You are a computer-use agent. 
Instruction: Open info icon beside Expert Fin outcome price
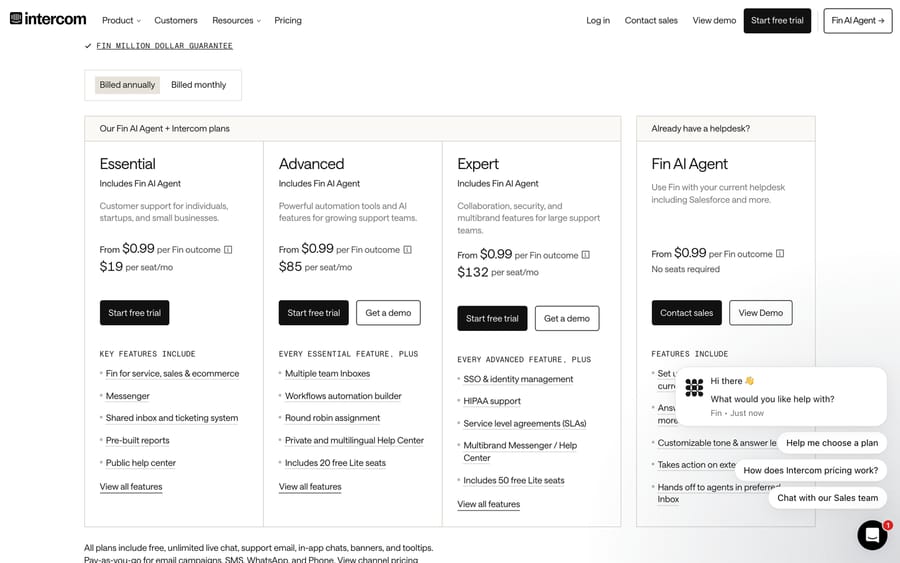(585, 255)
